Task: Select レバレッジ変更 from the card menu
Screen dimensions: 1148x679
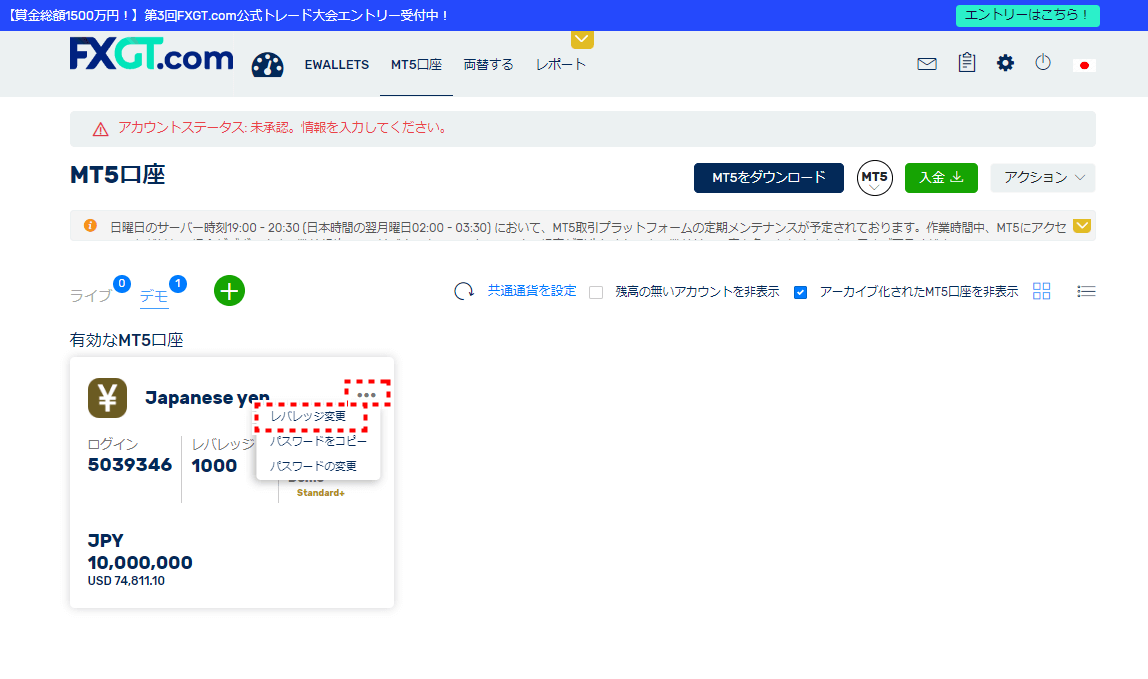Action: [308, 416]
